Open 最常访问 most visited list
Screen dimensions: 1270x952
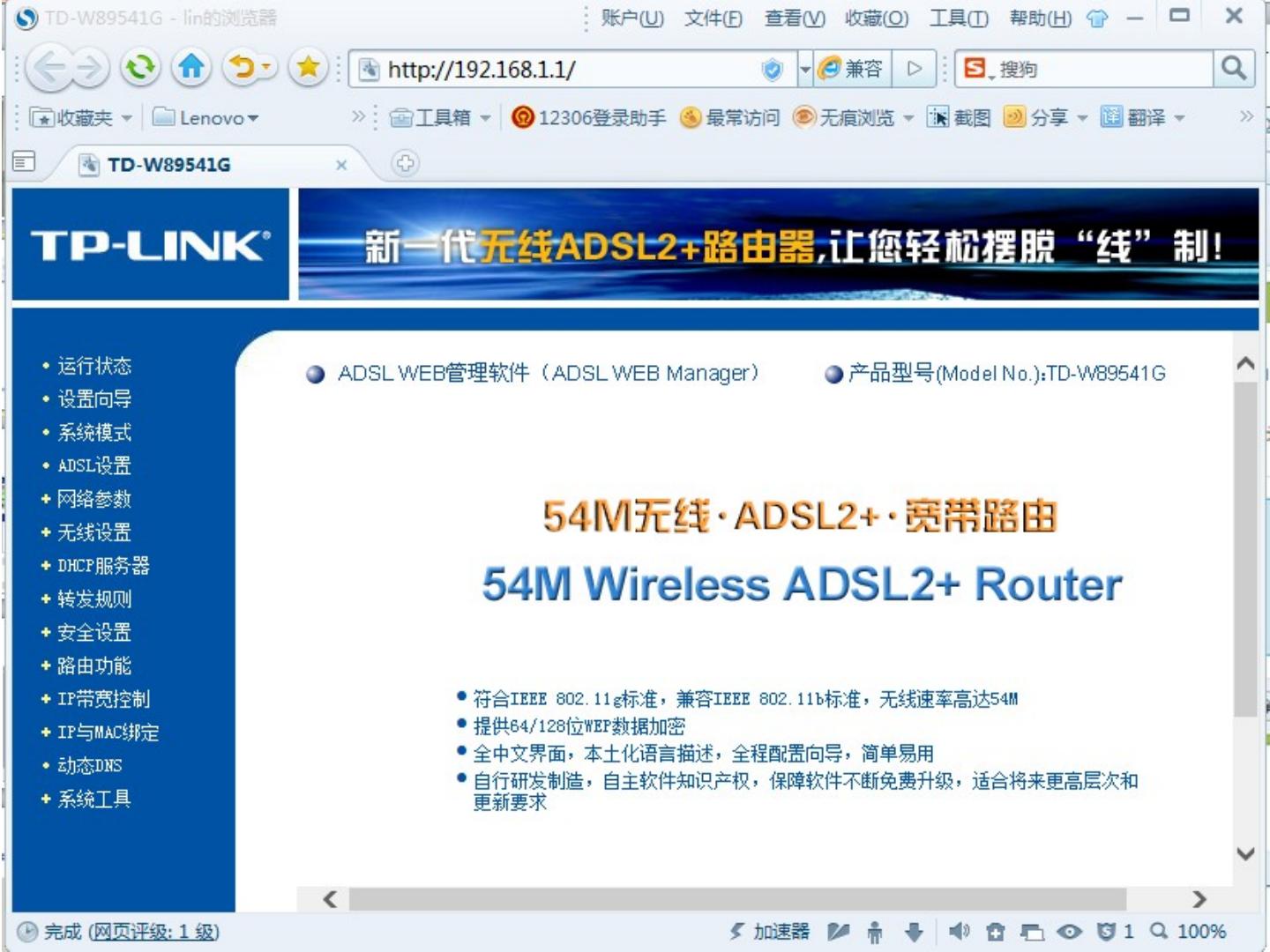730,117
